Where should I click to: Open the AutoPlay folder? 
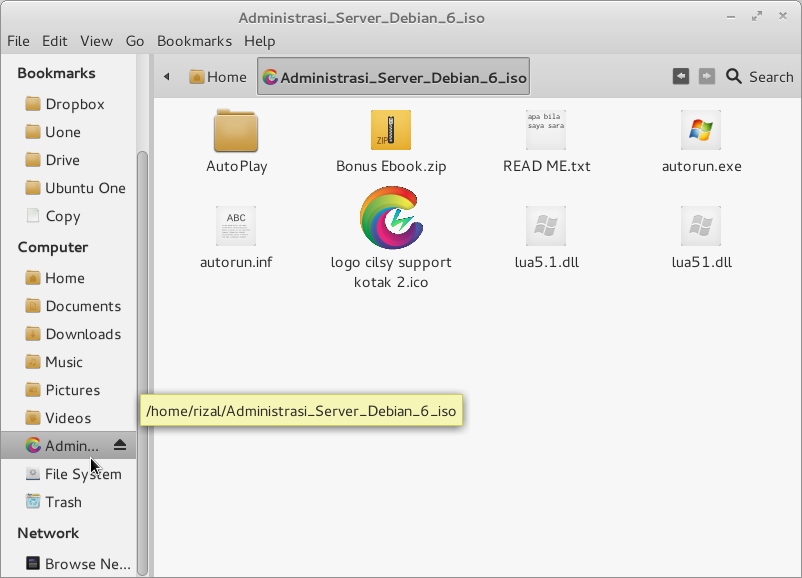(x=236, y=131)
